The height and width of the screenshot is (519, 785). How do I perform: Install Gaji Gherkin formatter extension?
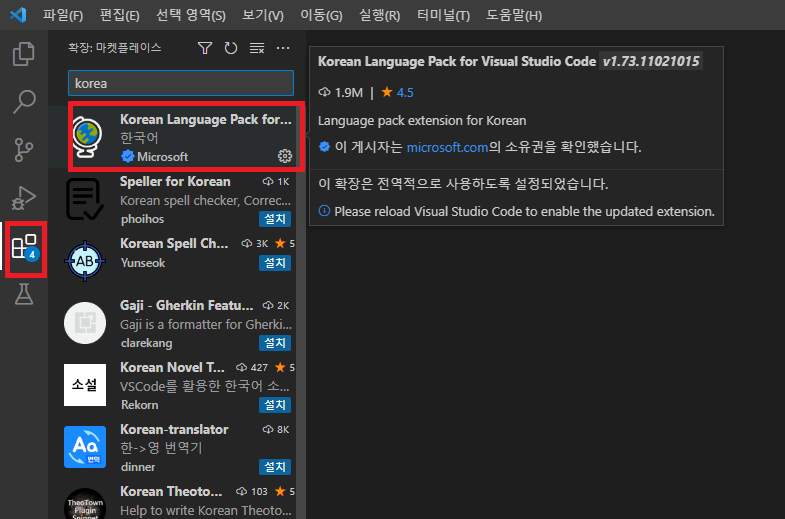275,343
